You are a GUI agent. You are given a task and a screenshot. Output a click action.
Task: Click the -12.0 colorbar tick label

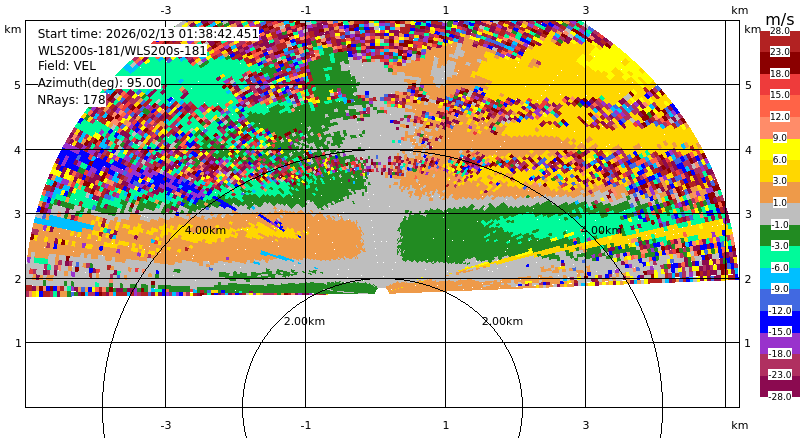point(780,310)
